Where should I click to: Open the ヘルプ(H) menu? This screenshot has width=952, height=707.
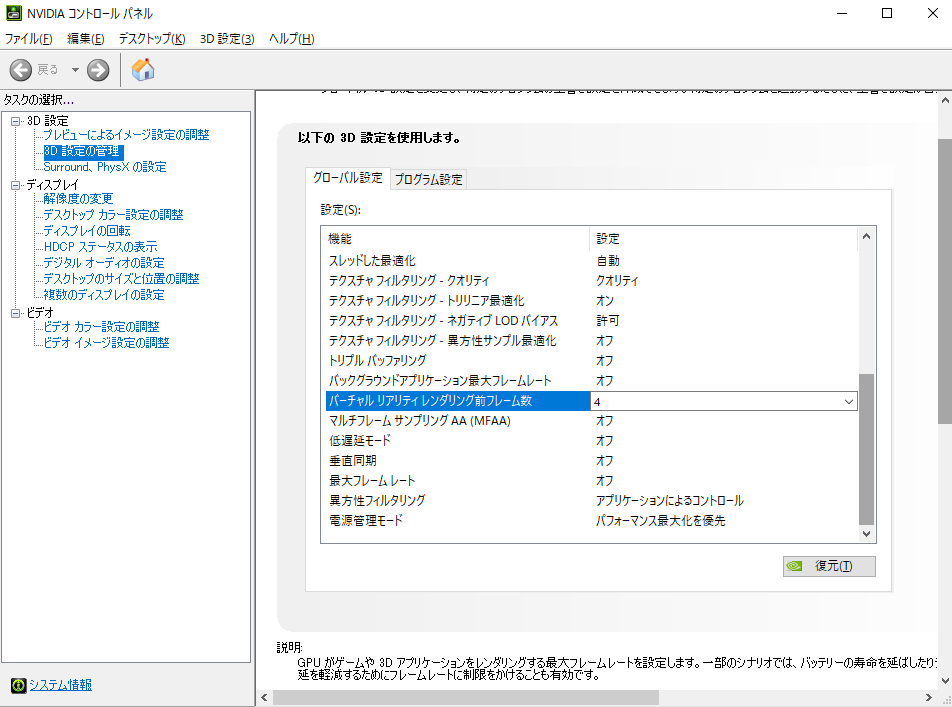pyautogui.click(x=291, y=39)
